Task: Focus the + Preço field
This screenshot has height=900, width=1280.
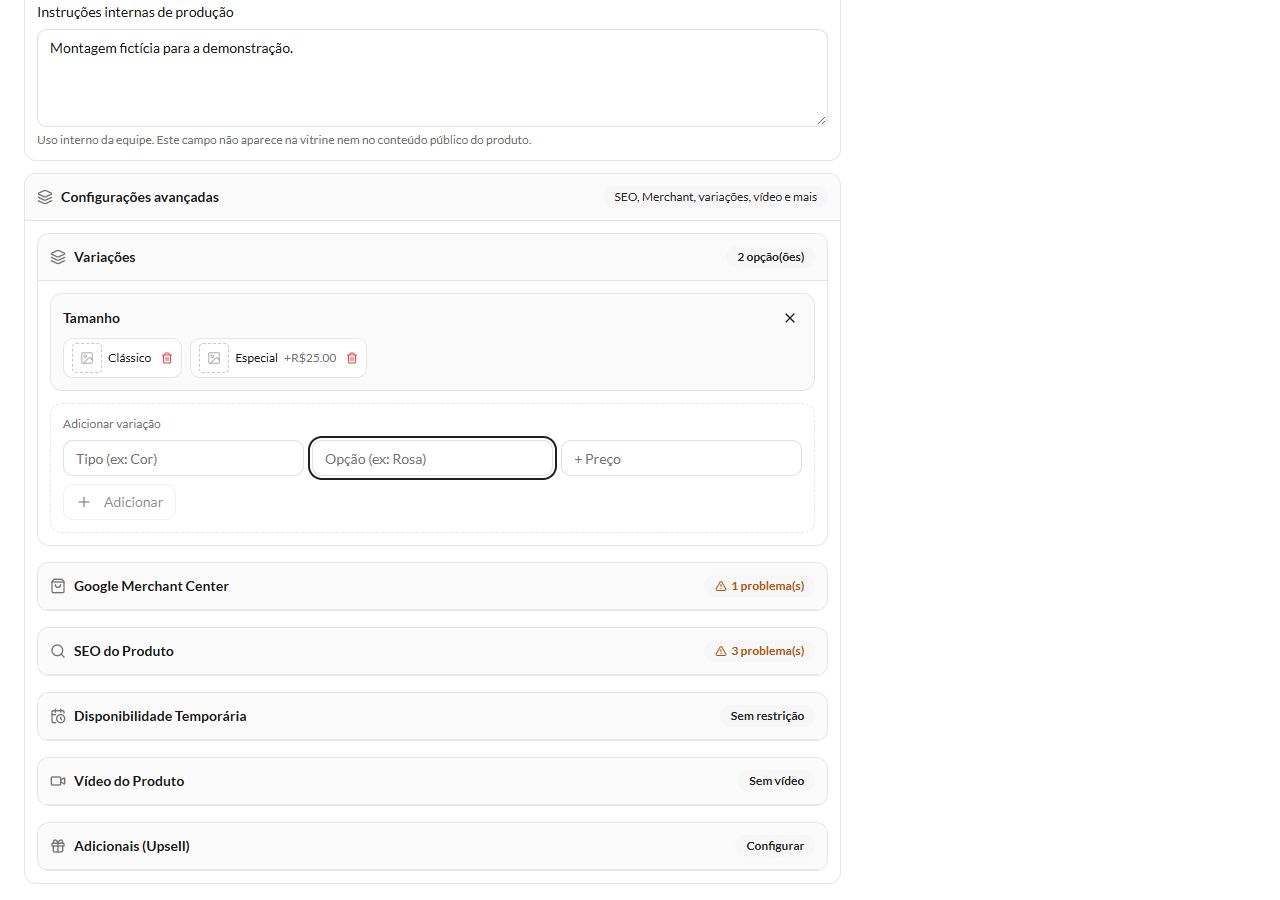Action: coord(681,459)
